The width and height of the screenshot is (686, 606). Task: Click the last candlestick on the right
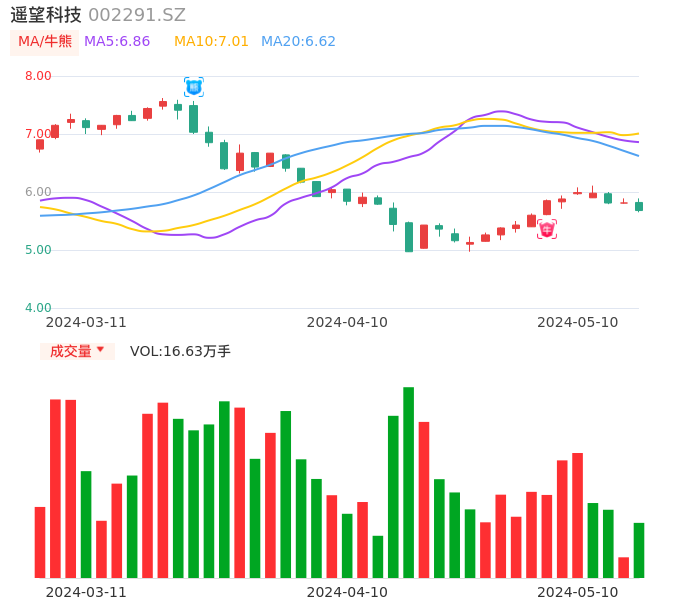tap(638, 206)
